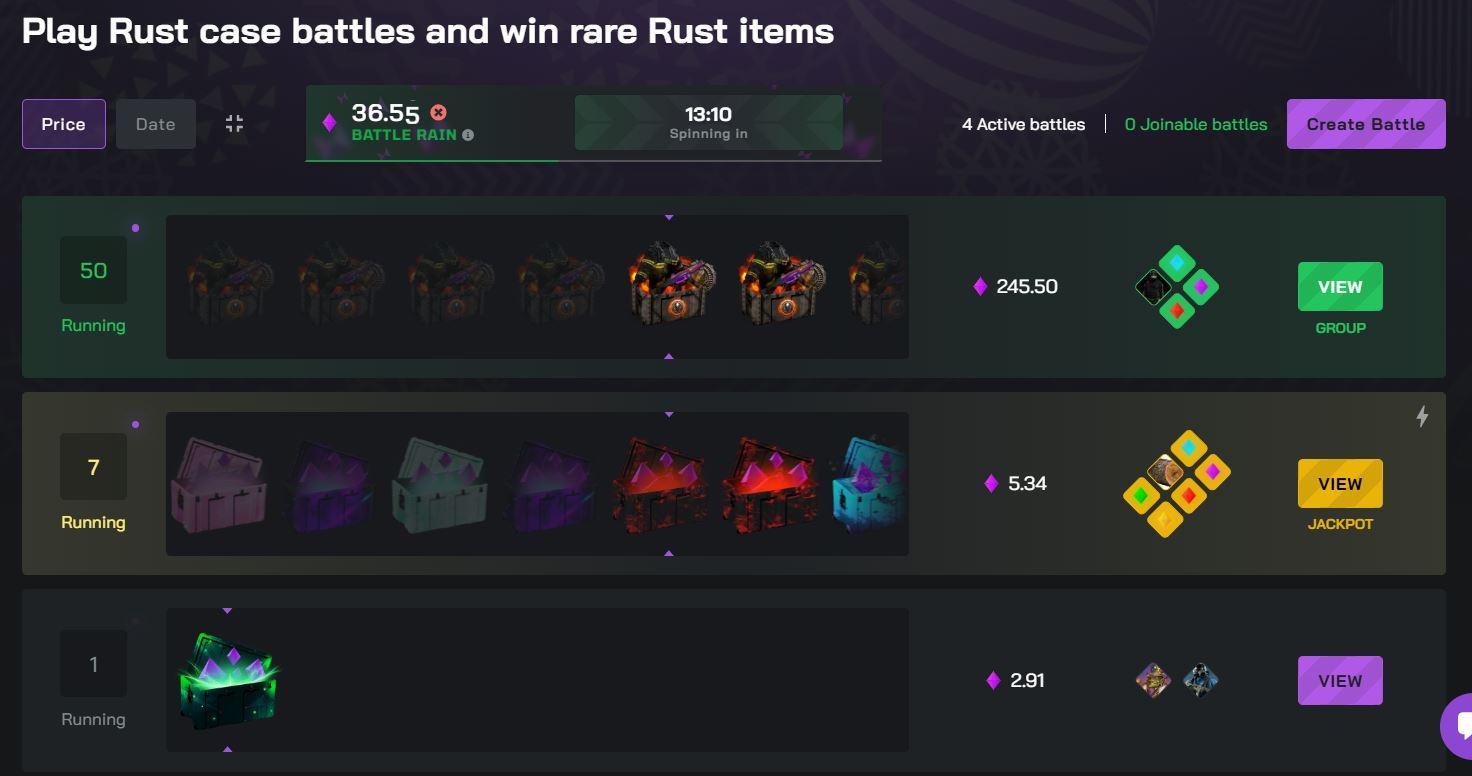Click the 13:10 Spinning in countdown
The height and width of the screenshot is (776, 1472).
(708, 123)
